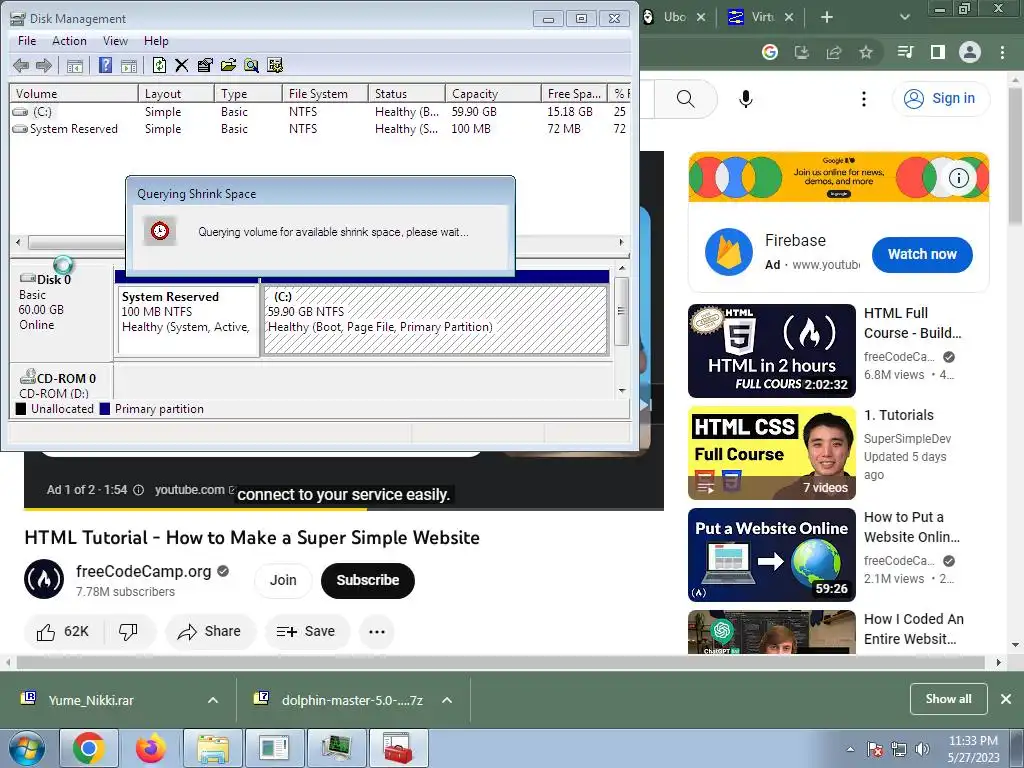Click the install app icon in address bar
This screenshot has height=768, width=1024.
point(801,52)
